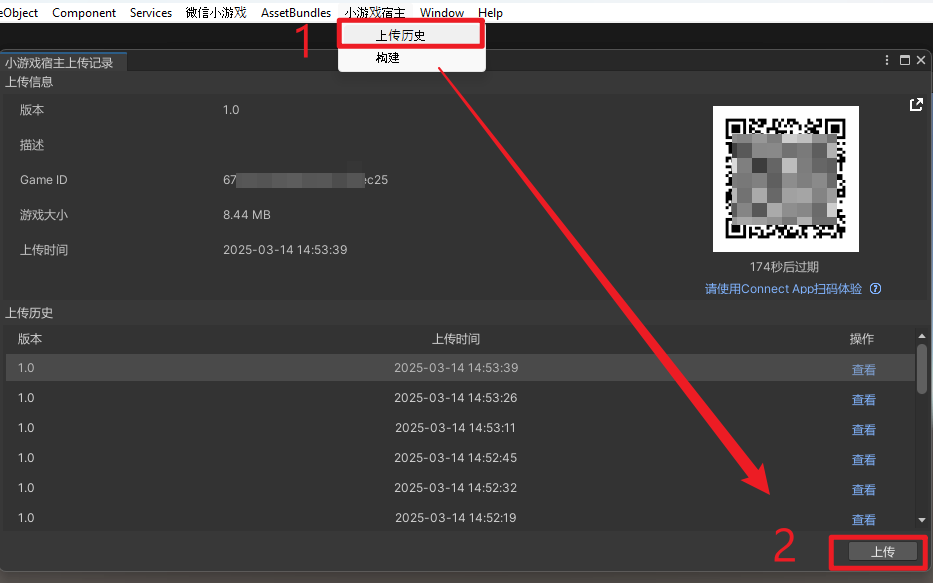This screenshot has height=583, width=933.
Task: Click the help question mark icon
Action: (875, 289)
